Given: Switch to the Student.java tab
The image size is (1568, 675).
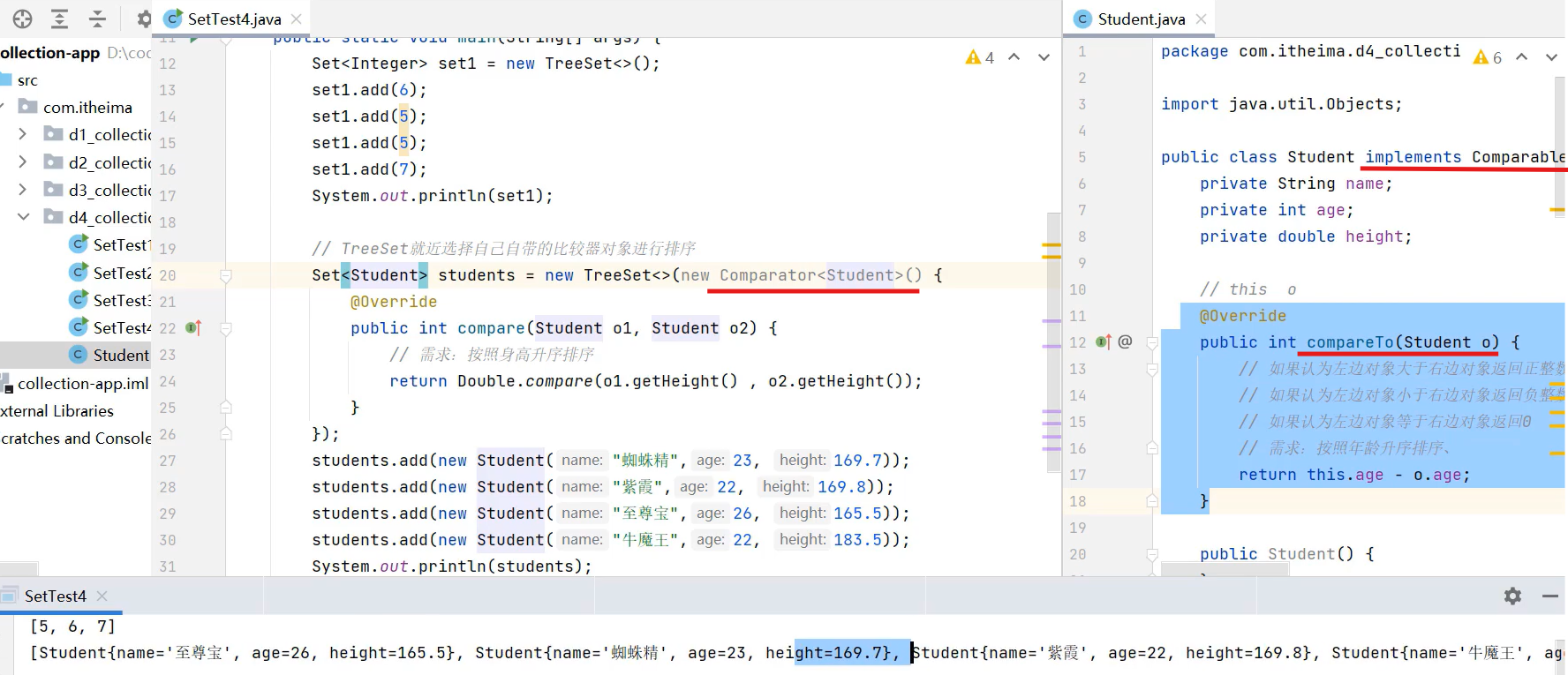Looking at the screenshot, I should point(1141,19).
